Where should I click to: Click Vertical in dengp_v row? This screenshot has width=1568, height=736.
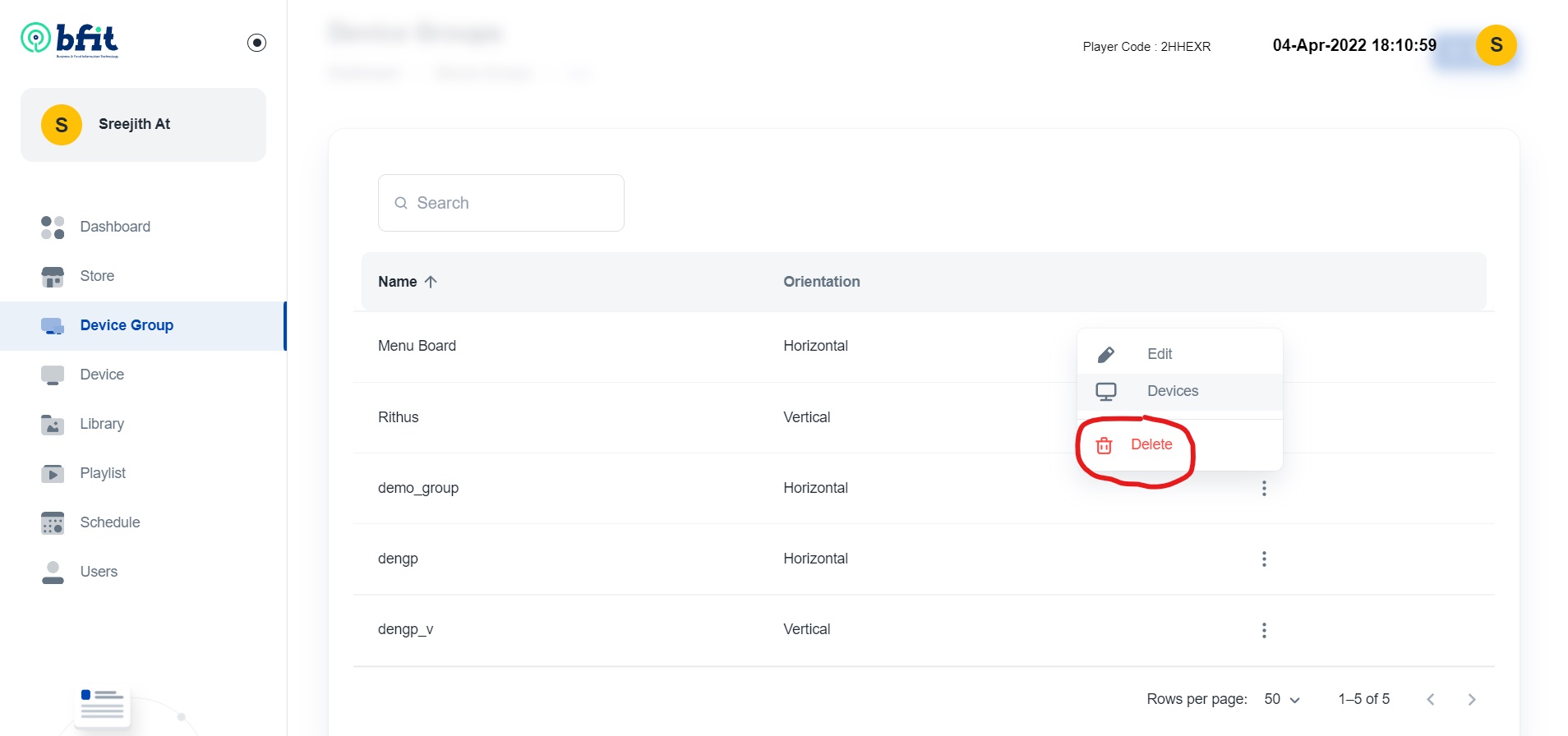pos(807,629)
